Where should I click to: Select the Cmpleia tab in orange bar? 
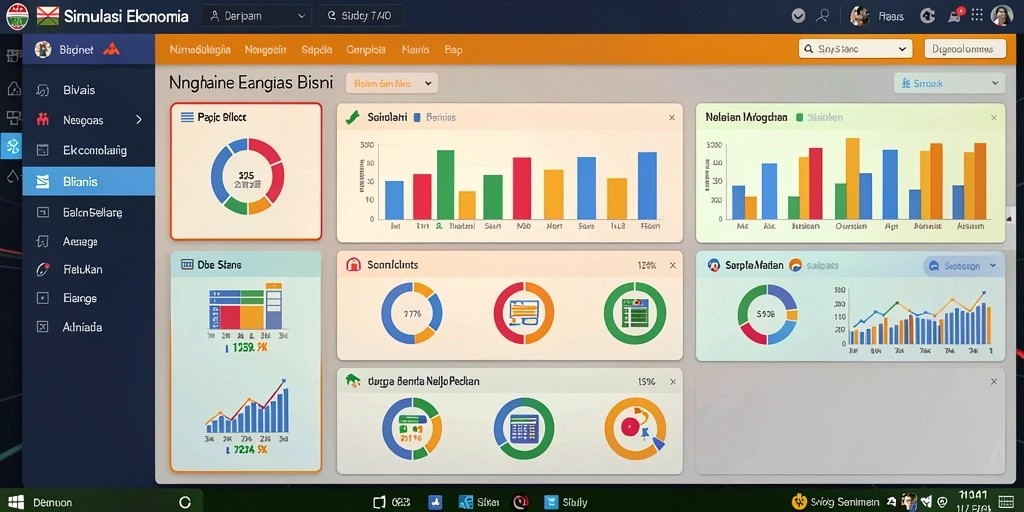366,50
